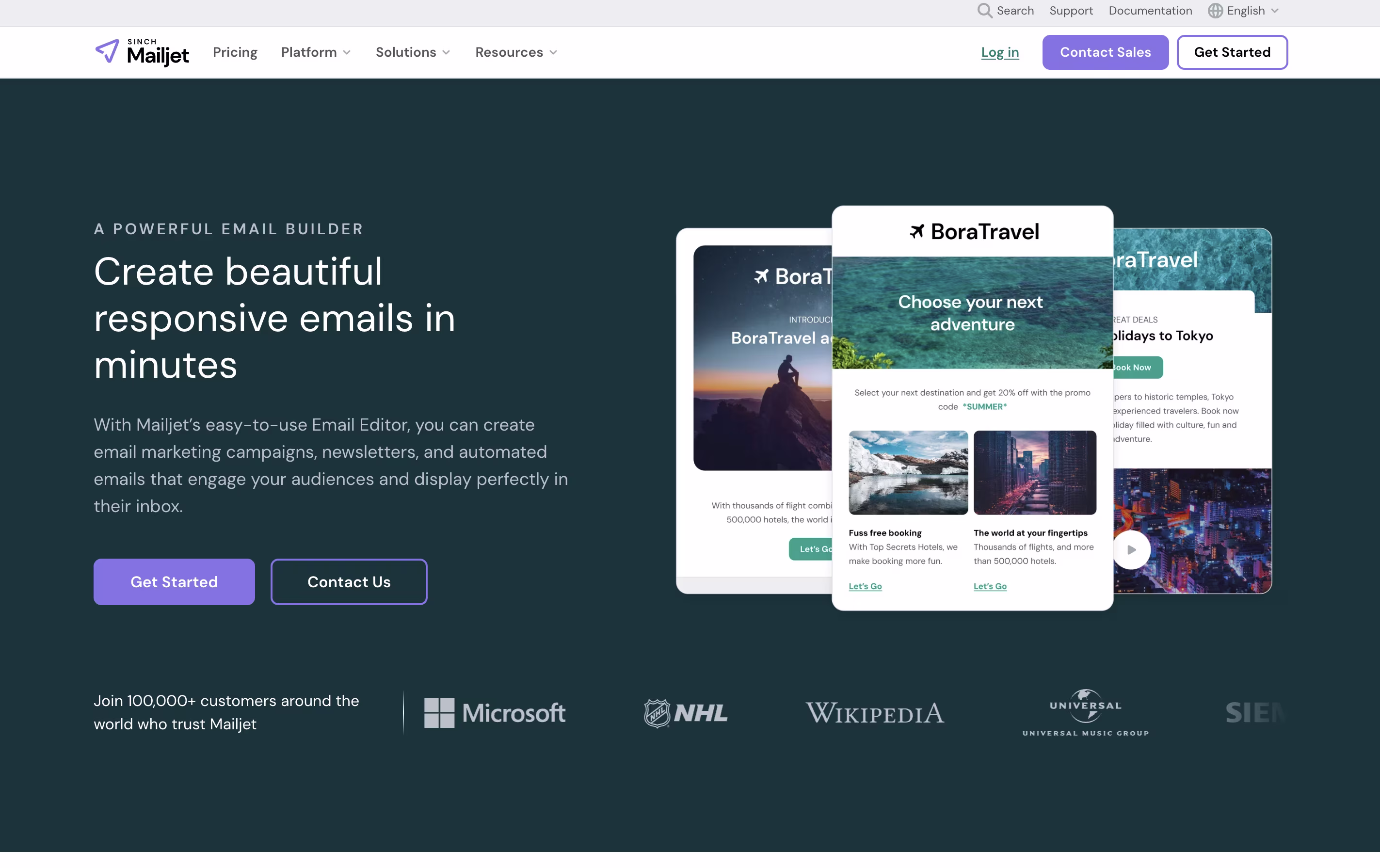The image size is (1380, 868).
Task: Open the globe language icon
Action: tap(1215, 11)
